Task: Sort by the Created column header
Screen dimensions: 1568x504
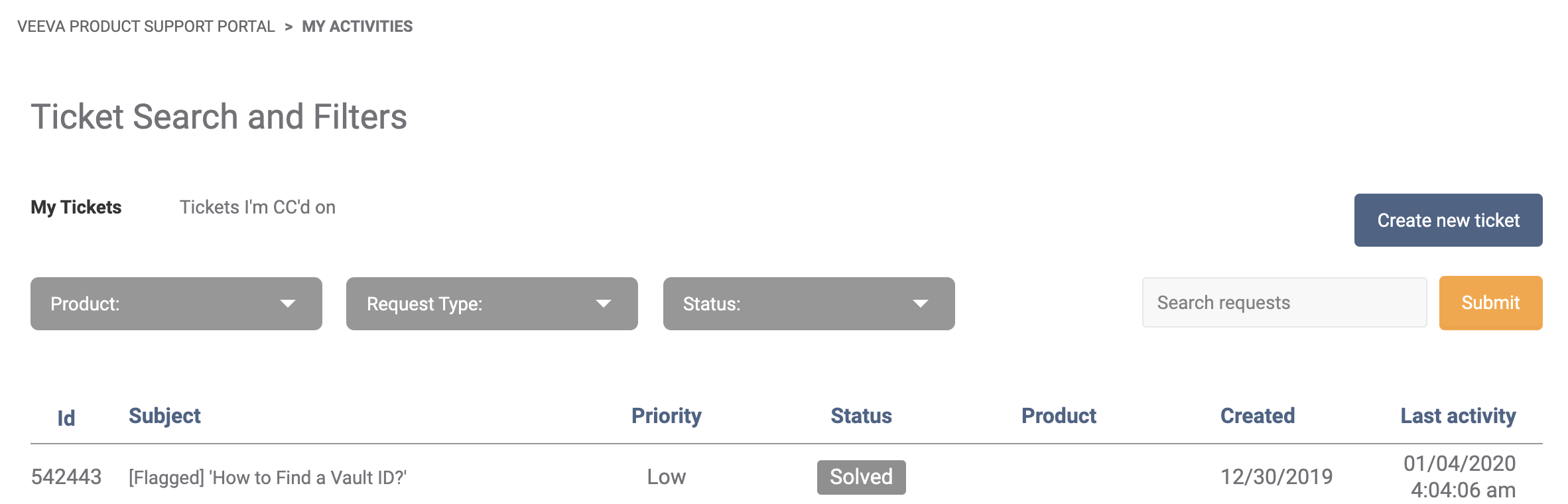Action: [x=1258, y=416]
